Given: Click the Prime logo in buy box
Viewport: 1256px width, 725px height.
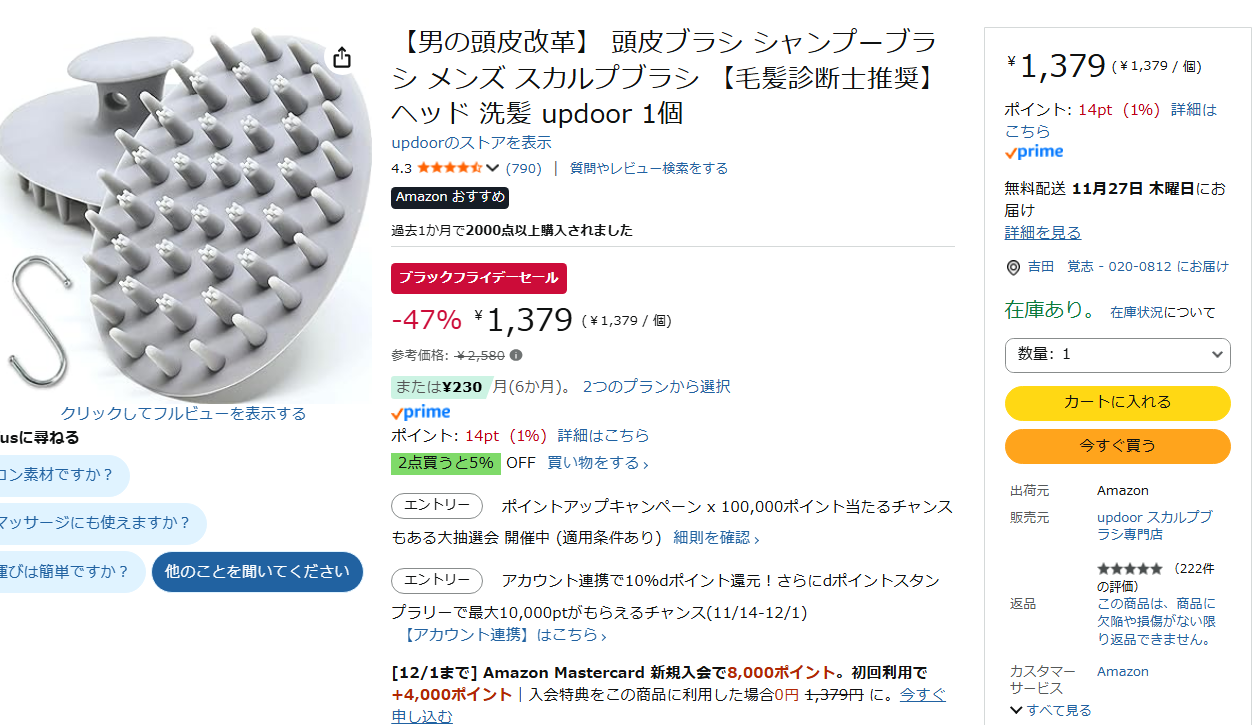Looking at the screenshot, I should click(1034, 152).
